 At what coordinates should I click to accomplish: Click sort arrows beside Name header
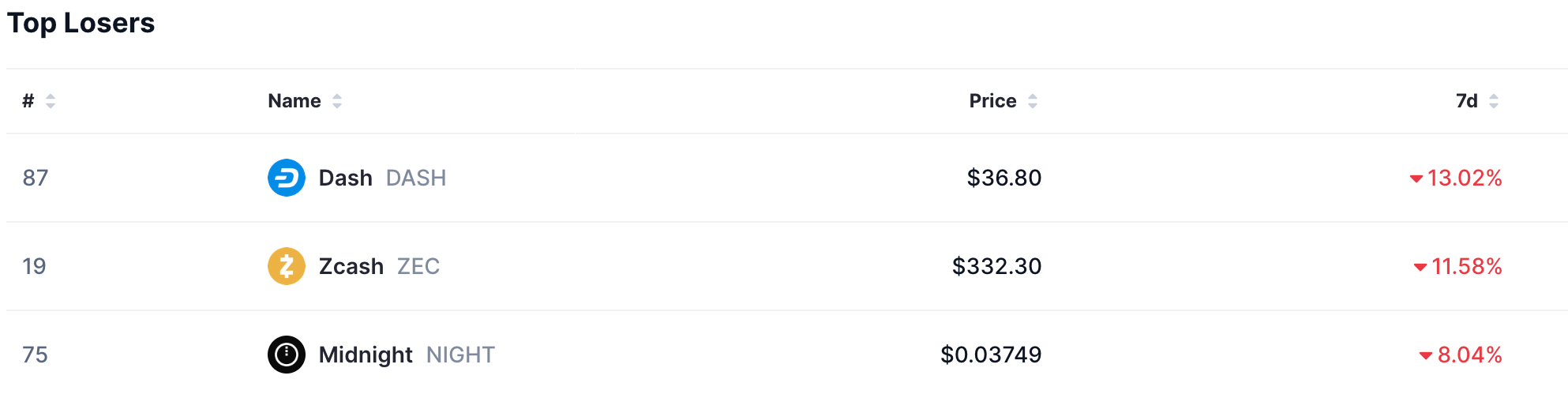pyautogui.click(x=337, y=101)
